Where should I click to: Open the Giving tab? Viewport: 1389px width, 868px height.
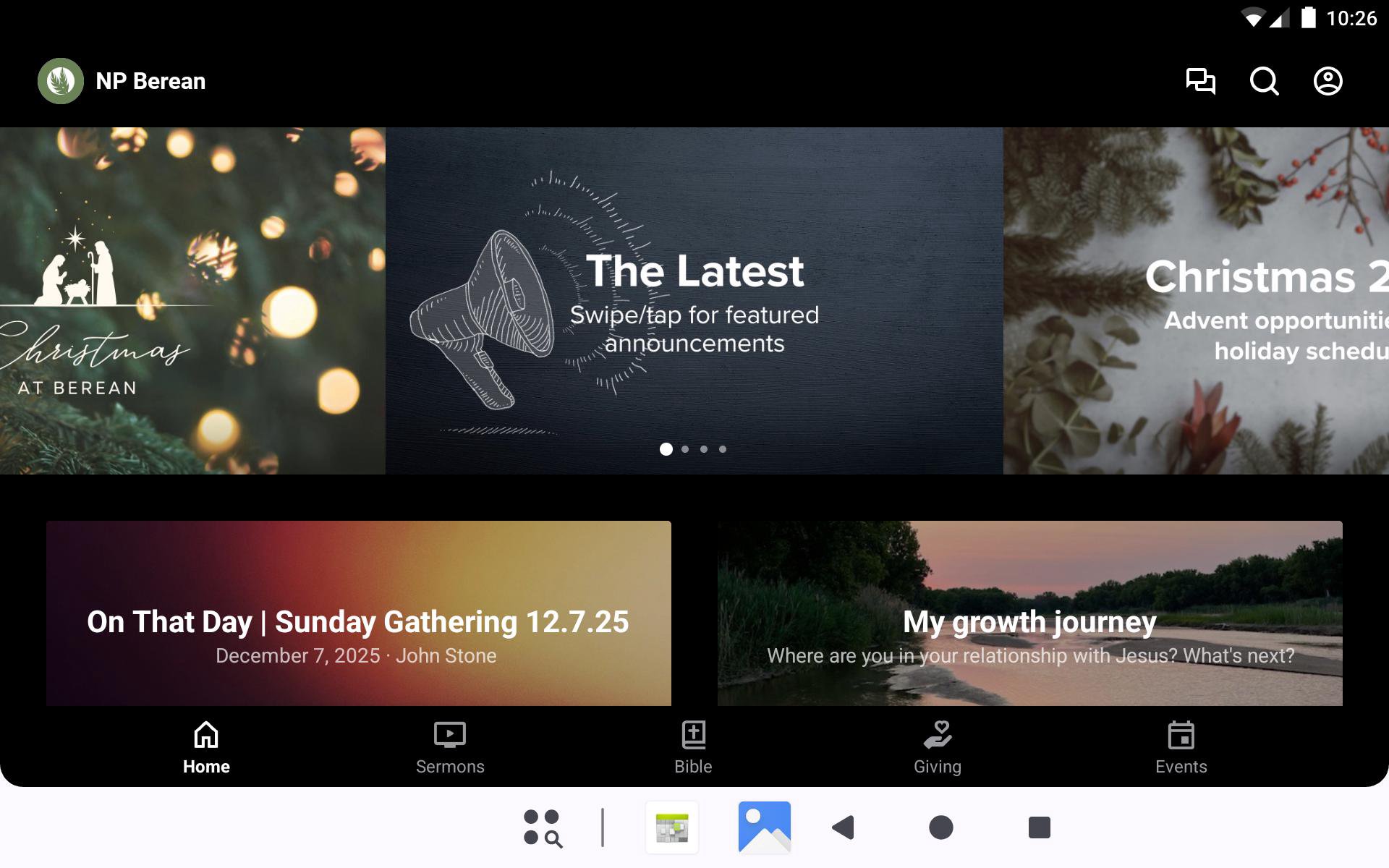tap(937, 748)
